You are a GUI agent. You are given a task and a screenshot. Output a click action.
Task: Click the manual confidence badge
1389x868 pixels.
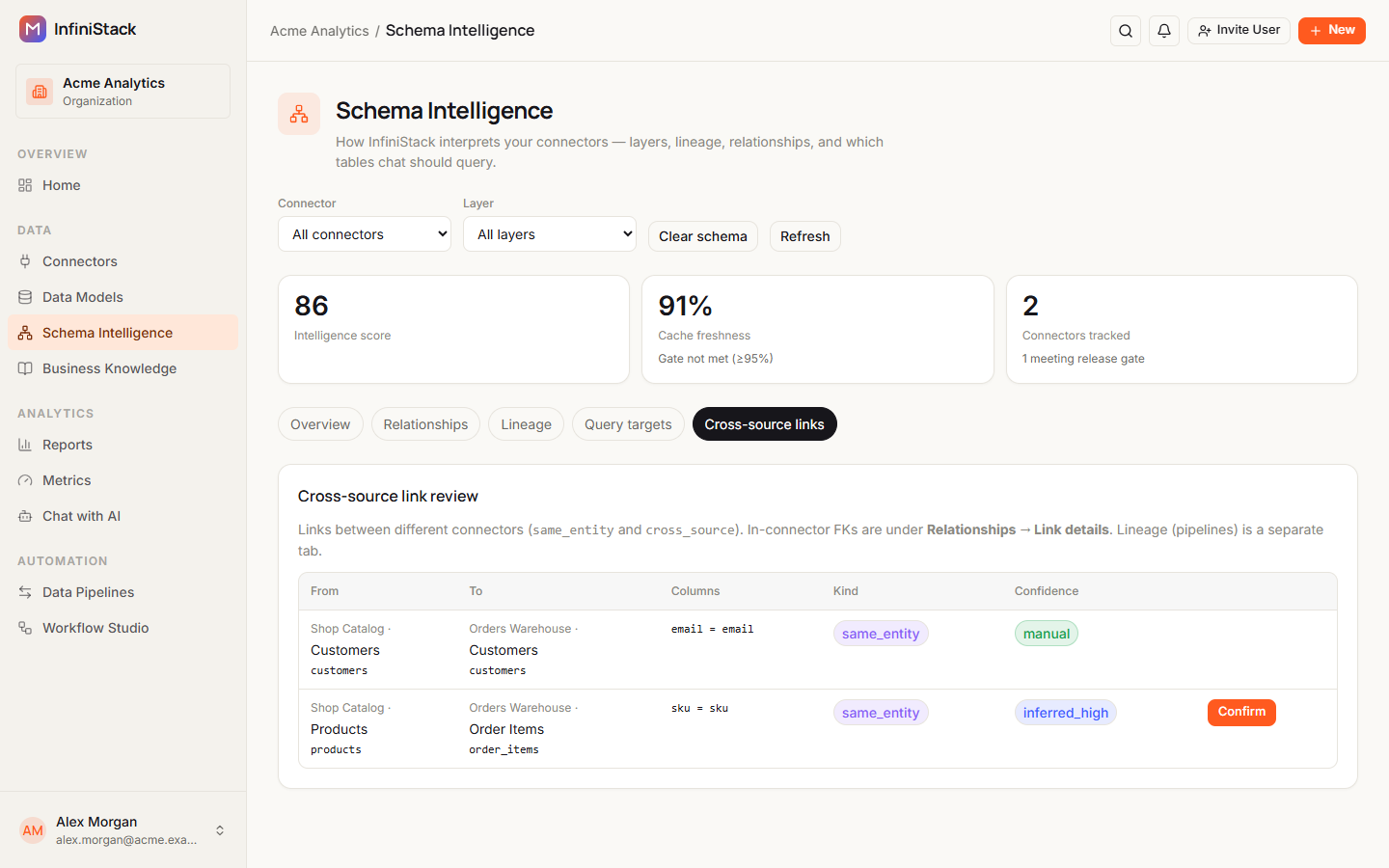(1047, 634)
